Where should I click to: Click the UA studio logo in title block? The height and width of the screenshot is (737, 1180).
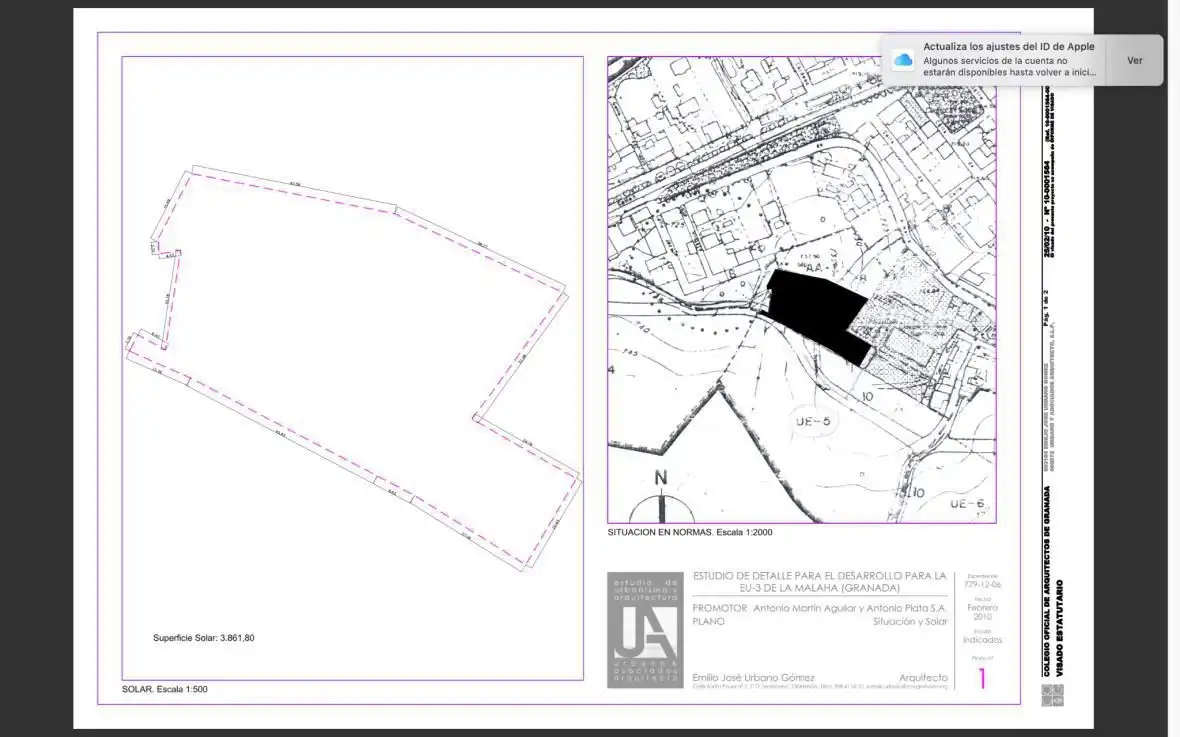coord(646,630)
